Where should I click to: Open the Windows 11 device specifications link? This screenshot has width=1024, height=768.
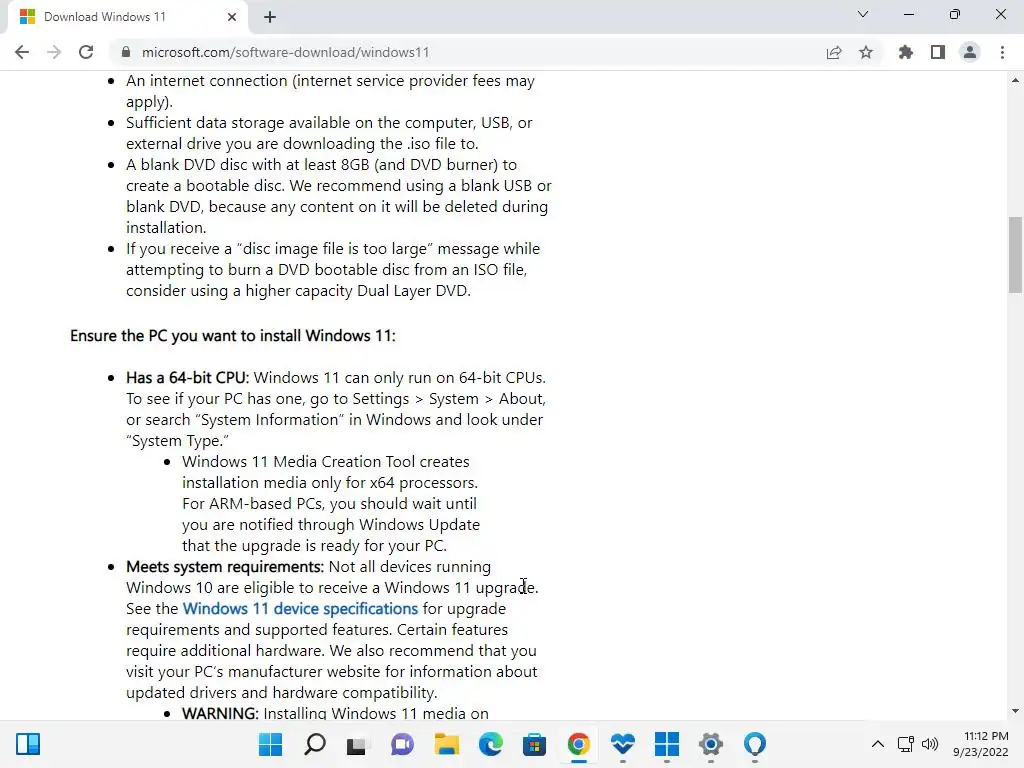click(300, 609)
